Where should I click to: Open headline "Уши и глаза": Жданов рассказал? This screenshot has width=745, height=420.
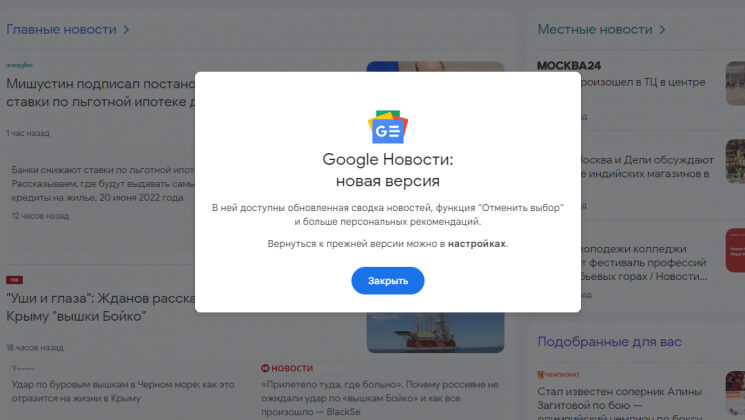point(101,307)
